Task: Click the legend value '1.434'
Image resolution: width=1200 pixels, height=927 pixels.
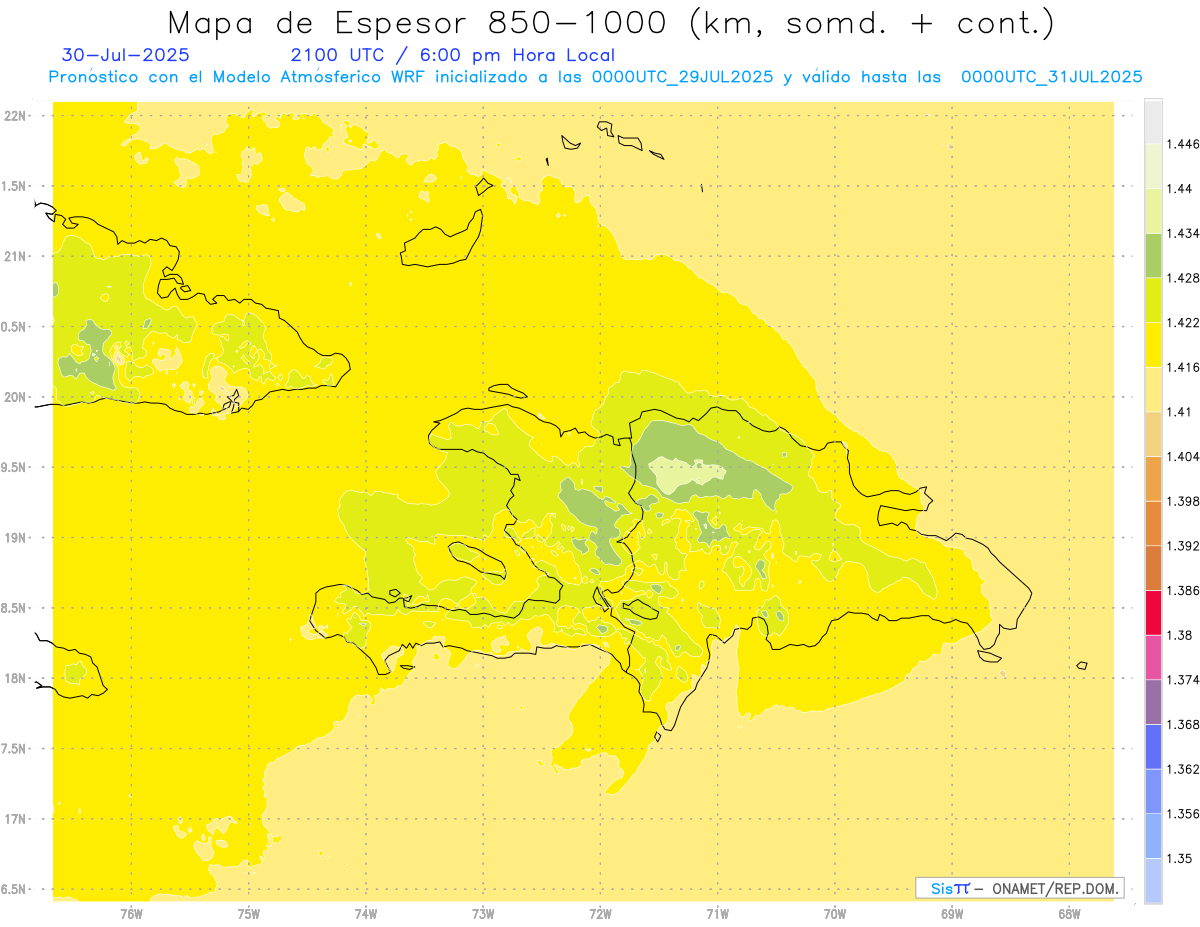Action: tap(1182, 233)
